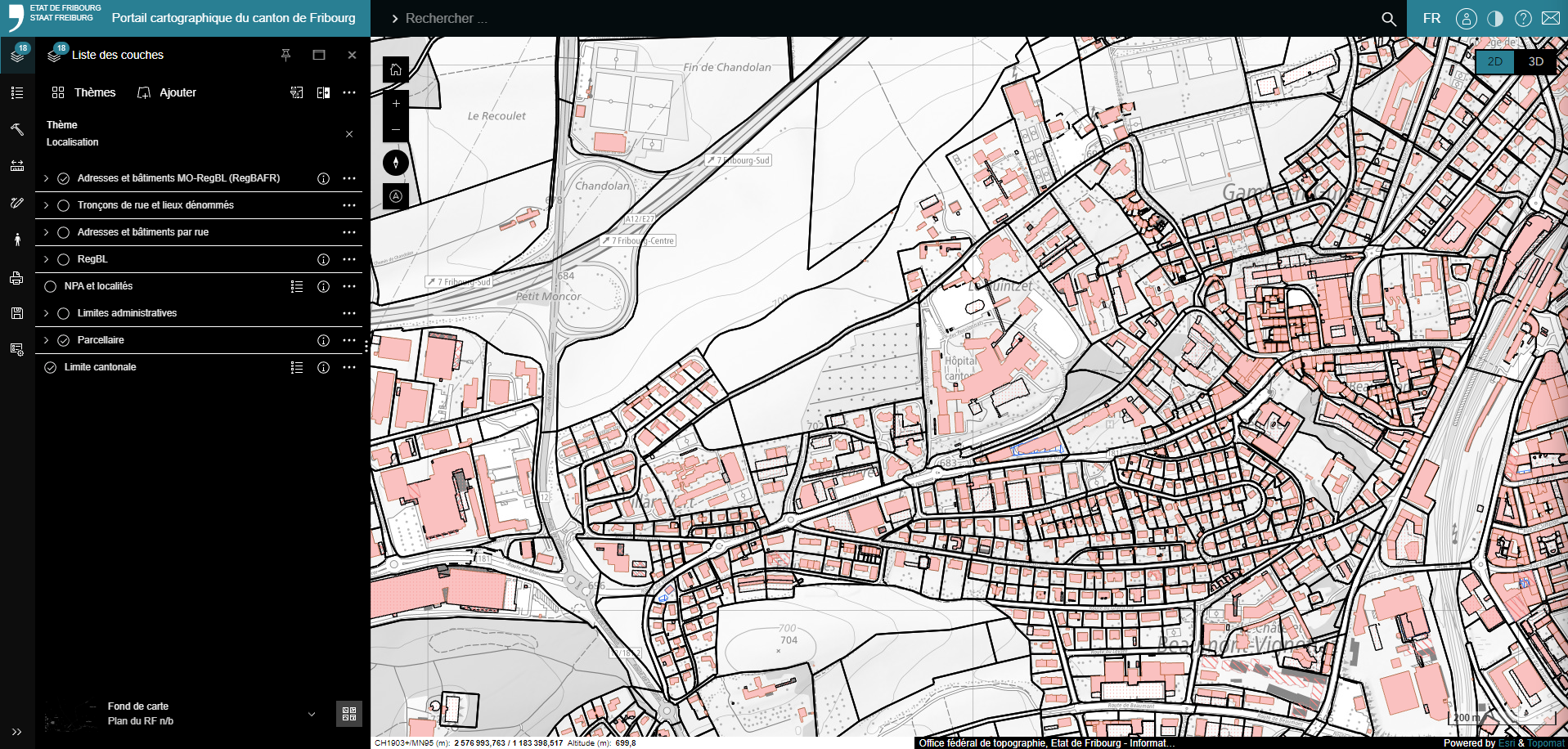Open the basemap gallery grid icon
The width and height of the screenshot is (1568, 749).
tap(349, 714)
